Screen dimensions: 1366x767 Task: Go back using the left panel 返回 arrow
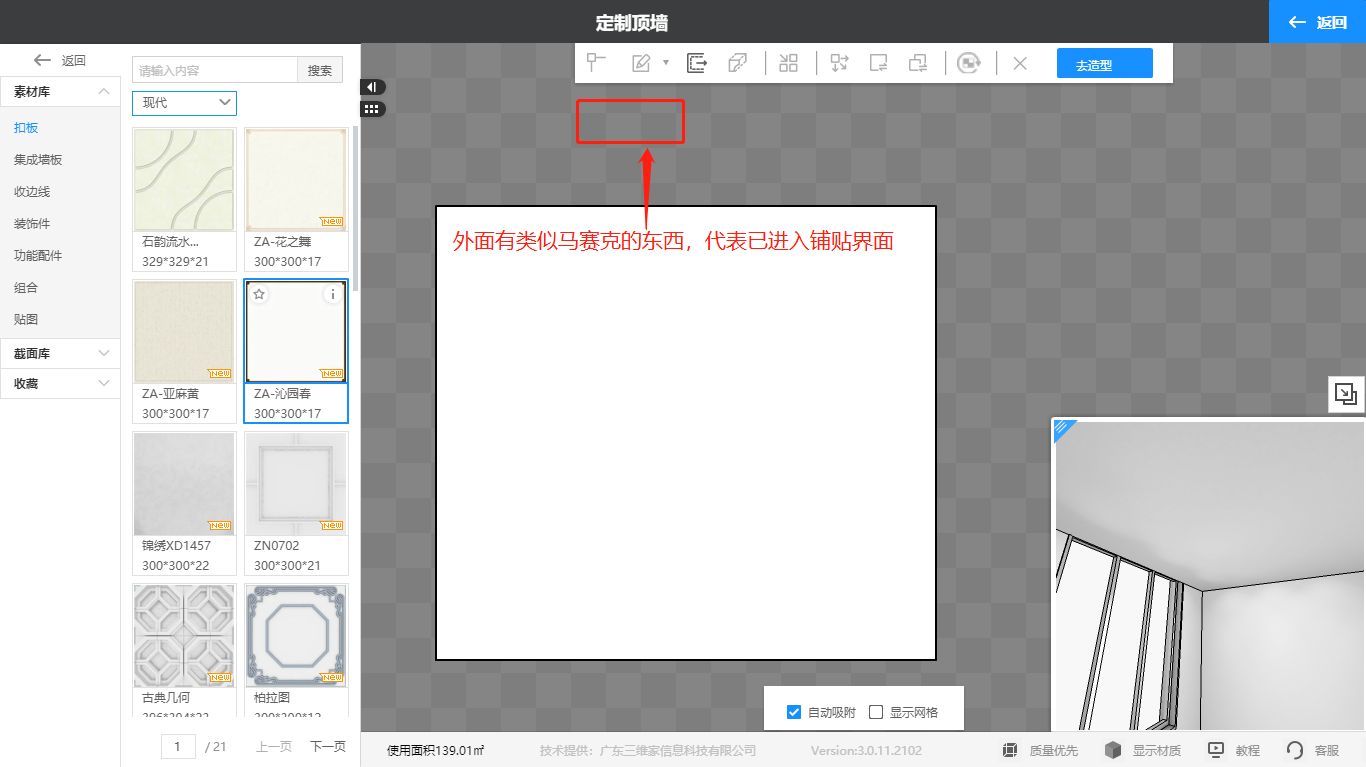coord(60,60)
